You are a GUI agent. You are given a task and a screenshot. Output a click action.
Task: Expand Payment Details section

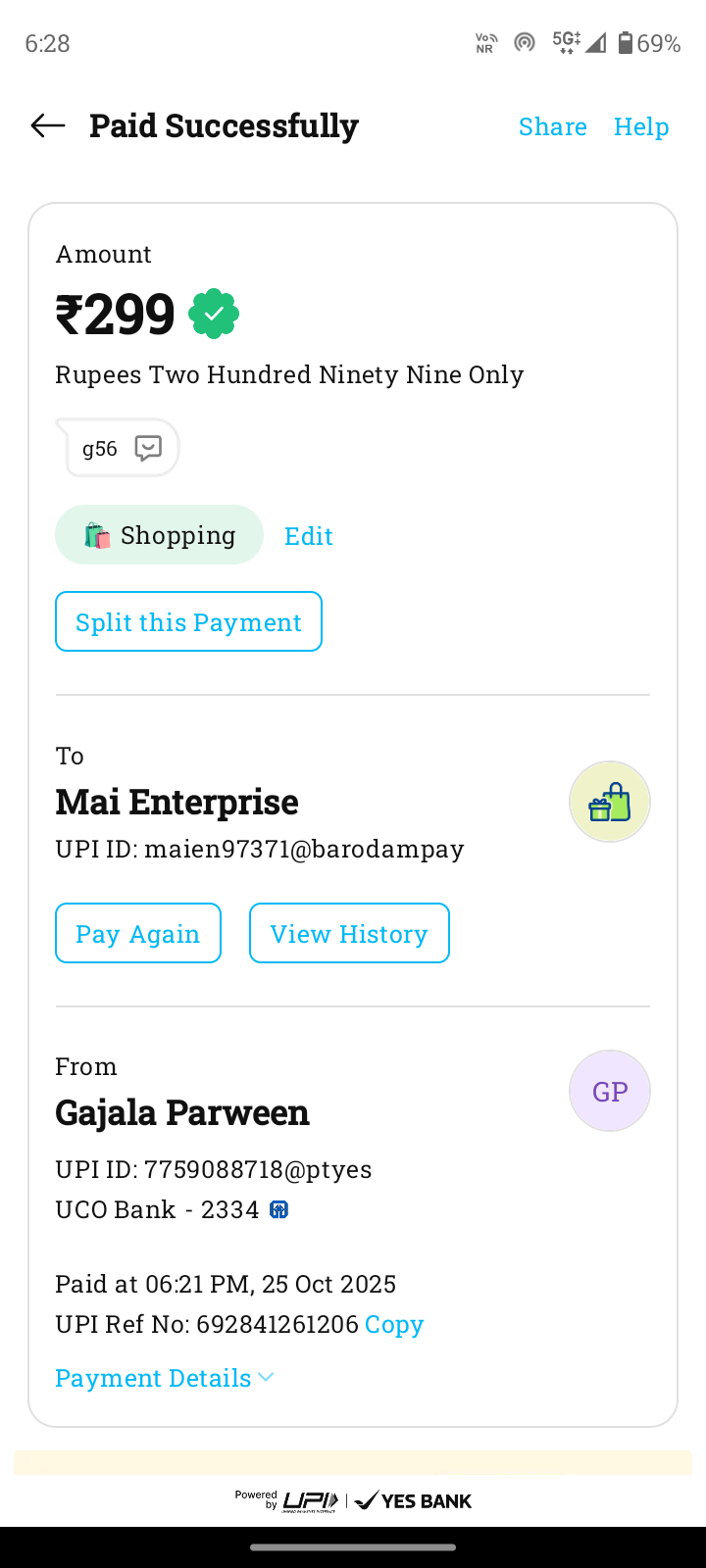154,1378
